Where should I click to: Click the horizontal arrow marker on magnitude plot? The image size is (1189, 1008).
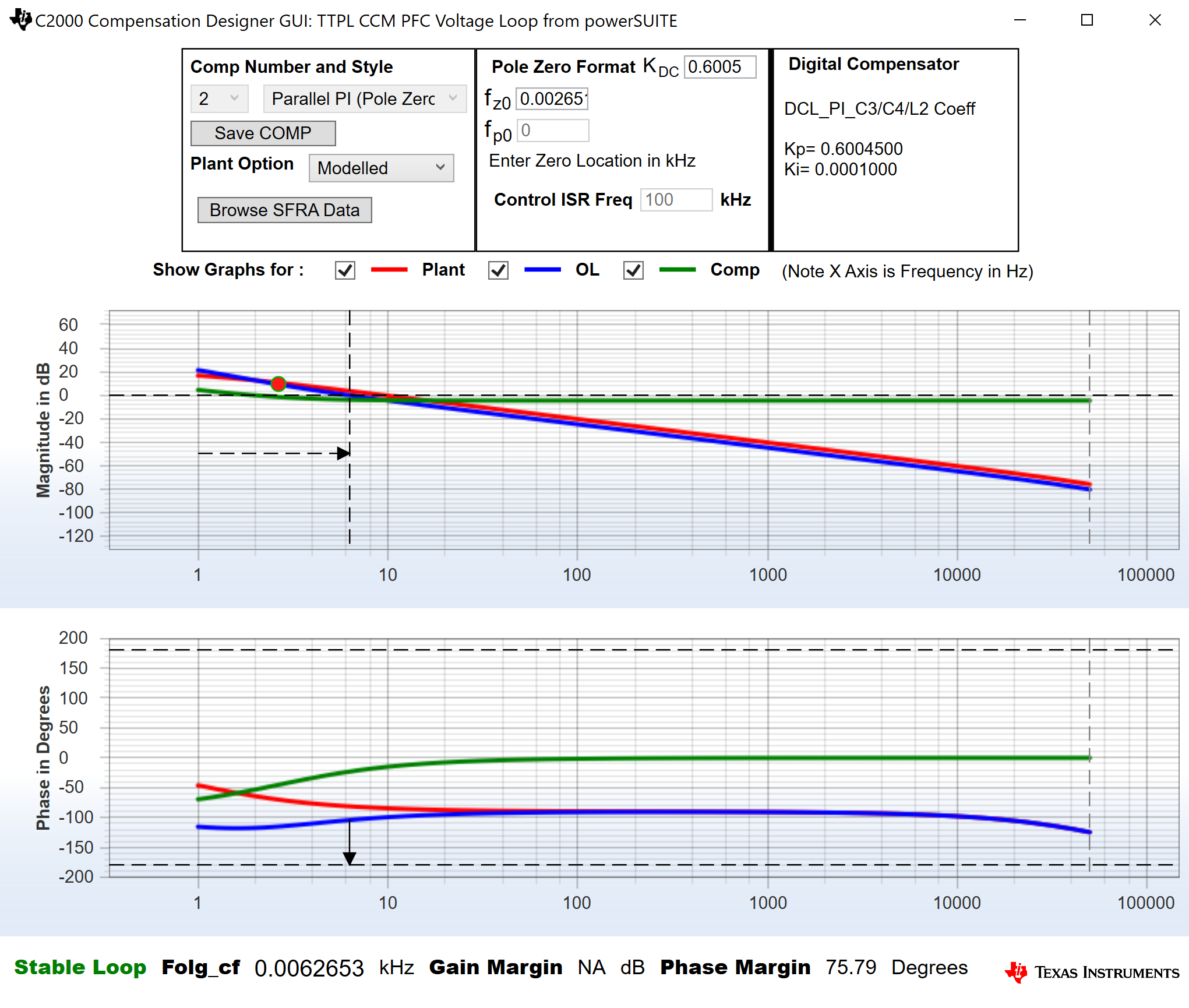click(344, 453)
